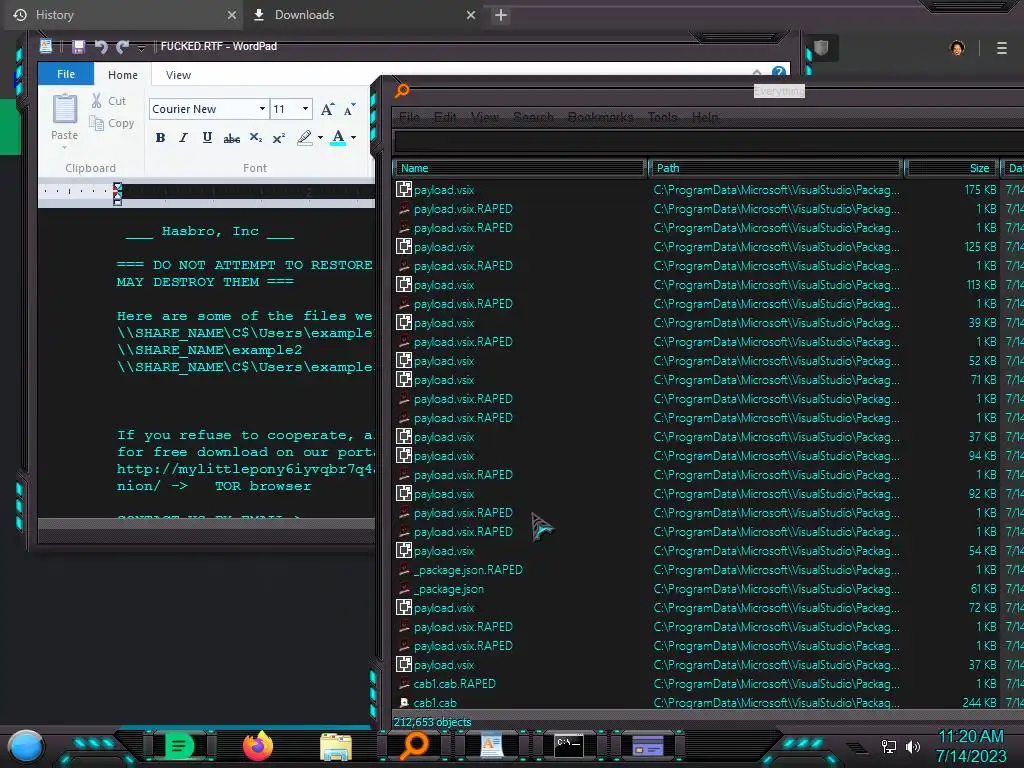Image resolution: width=1024 pixels, height=768 pixels.
Task: Open the font size 11 dropdown
Action: (x=305, y=108)
